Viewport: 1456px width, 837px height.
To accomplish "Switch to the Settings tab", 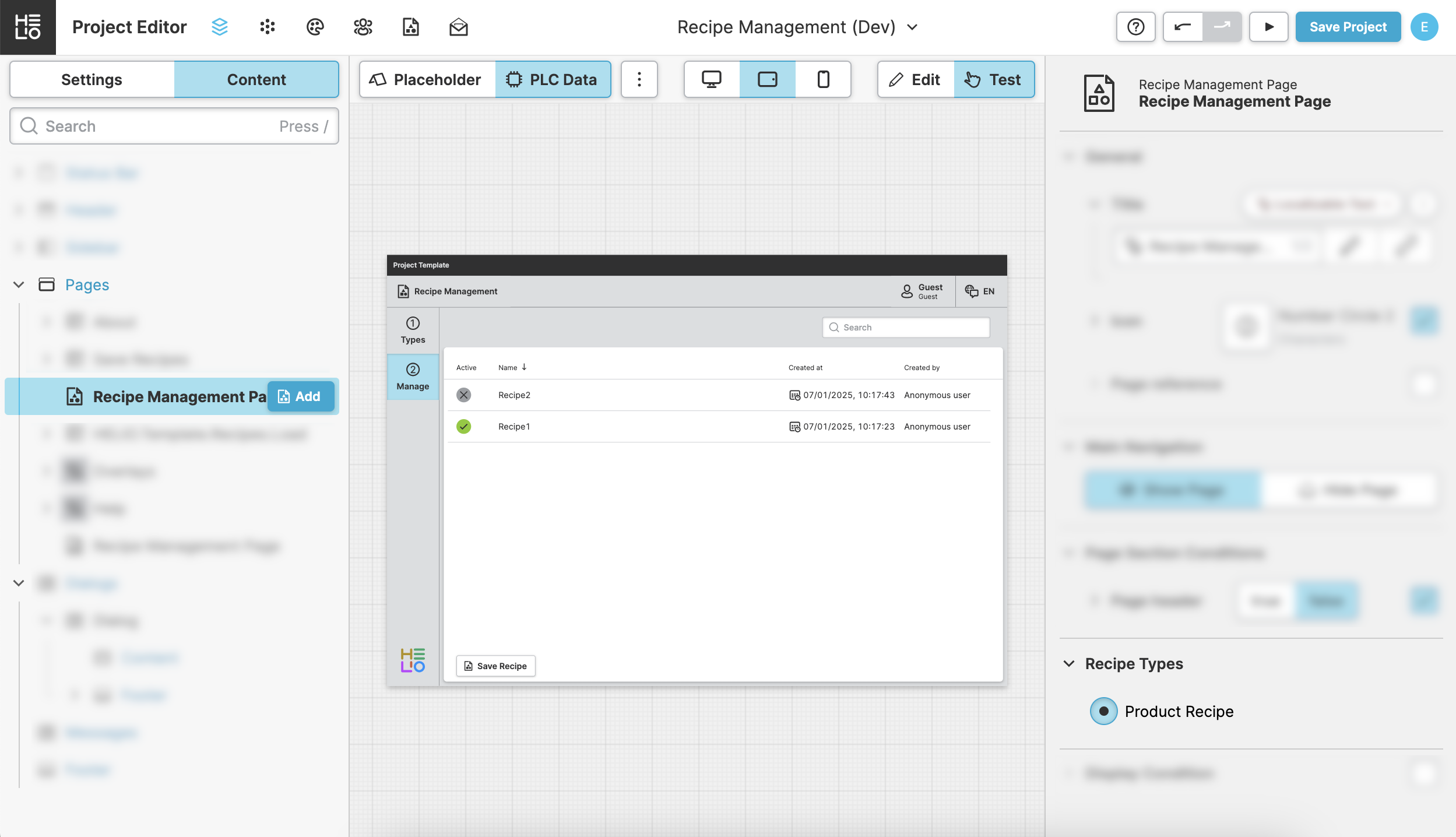I will [x=92, y=79].
